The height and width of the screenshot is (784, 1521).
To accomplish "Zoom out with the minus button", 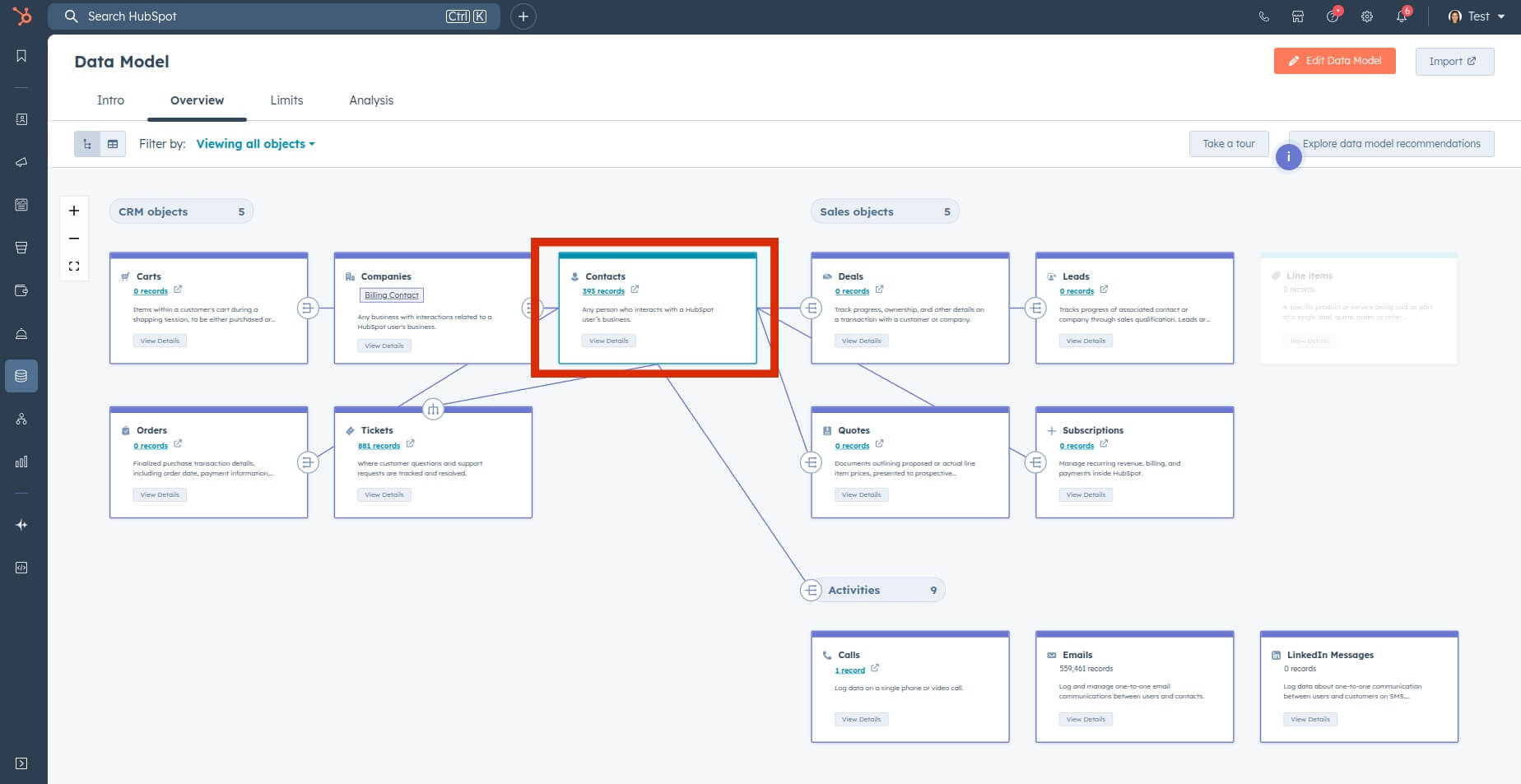I will (74, 239).
